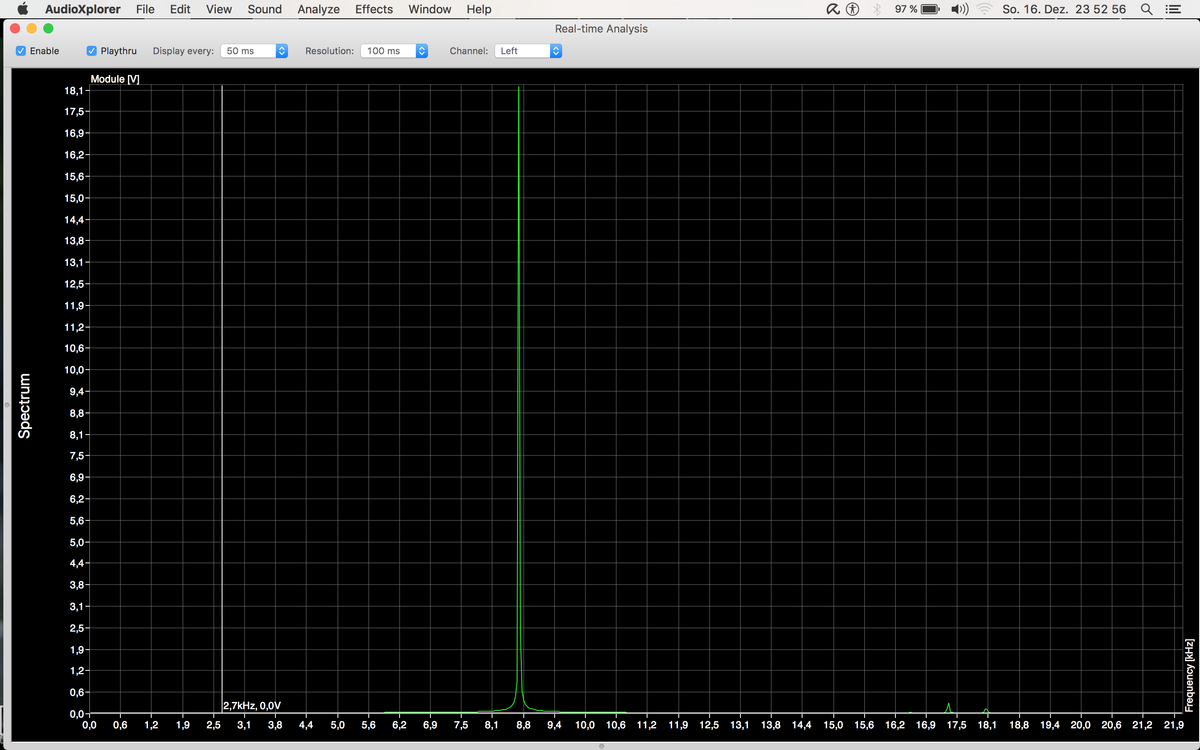Click the 12,5 label on the frequency axis
Image resolution: width=1200 pixels, height=750 pixels.
click(709, 724)
